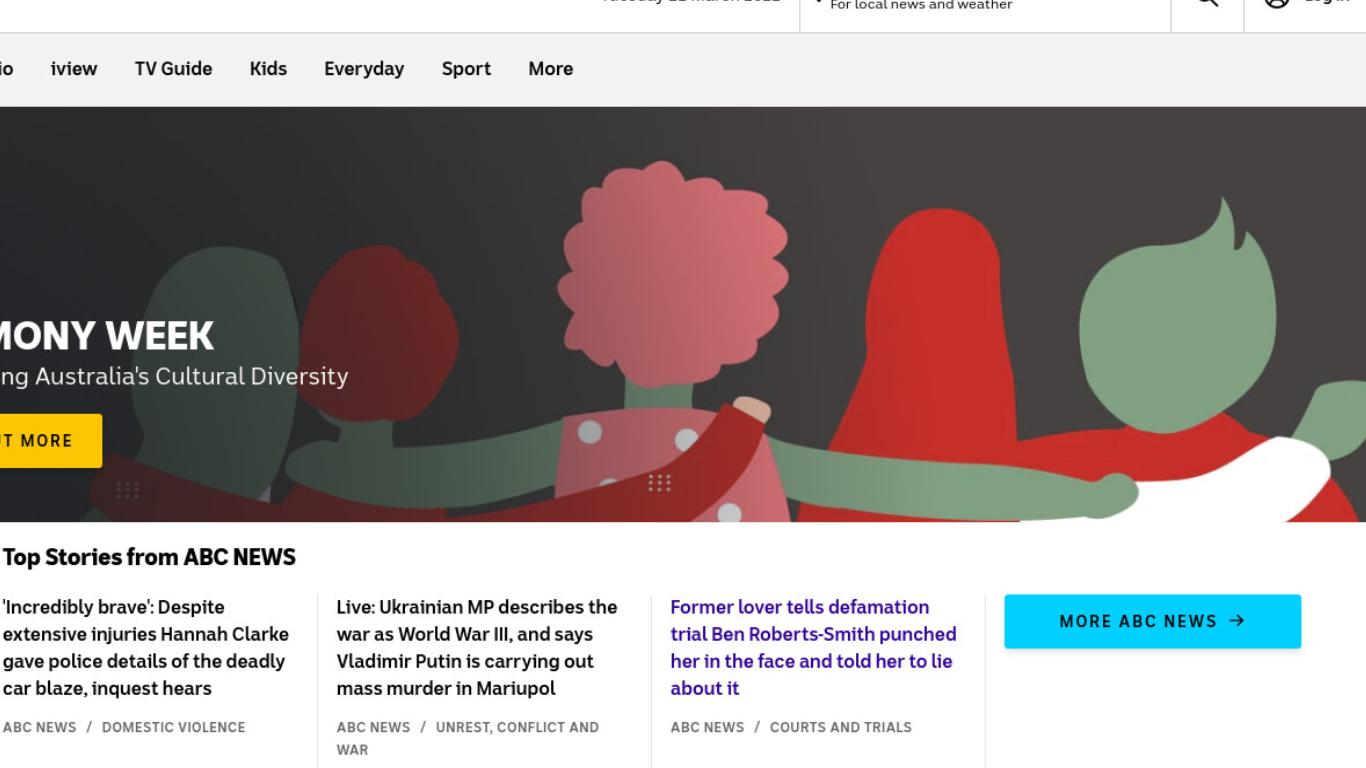Open the UNREST, CONFLICT AND WAR topic tag

click(x=468, y=738)
